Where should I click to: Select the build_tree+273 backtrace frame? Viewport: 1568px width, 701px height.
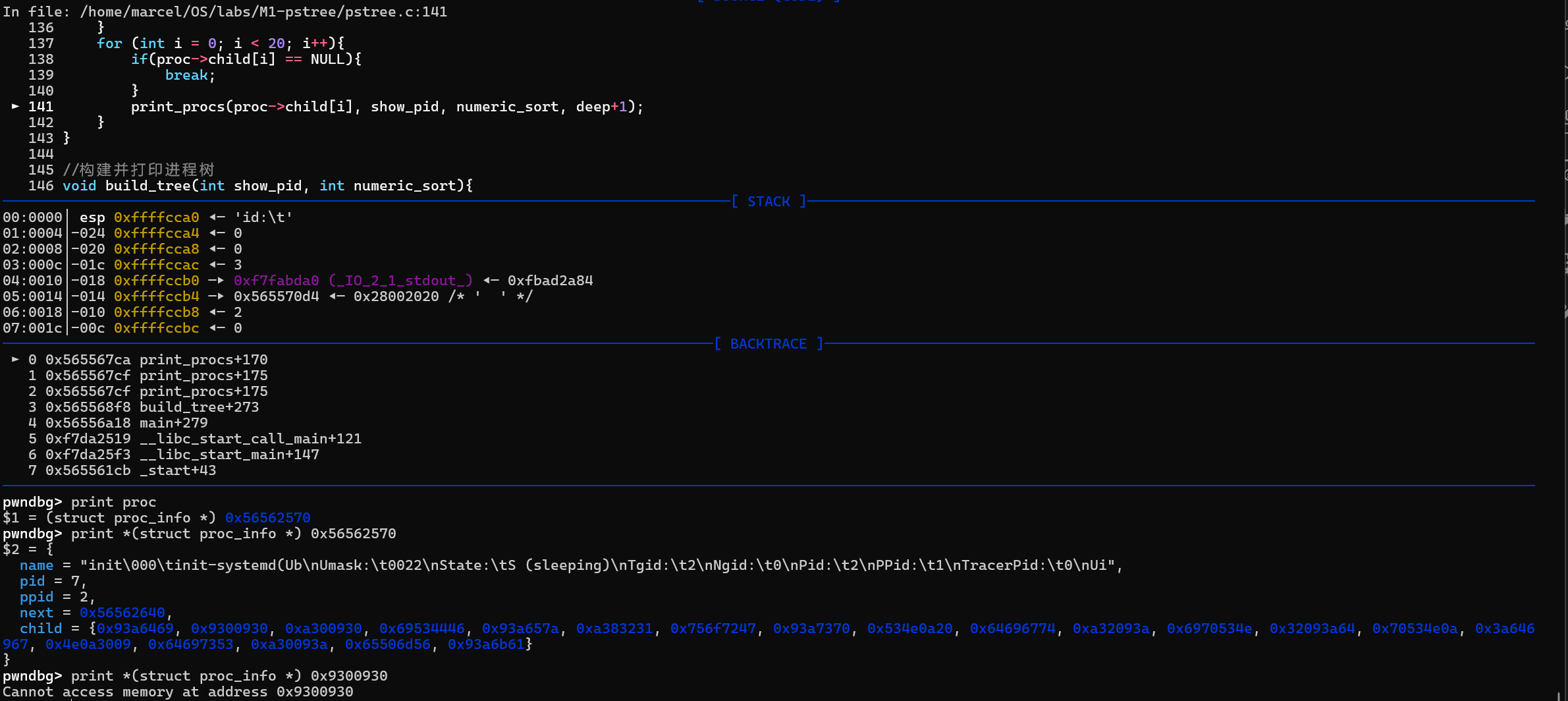[199, 407]
